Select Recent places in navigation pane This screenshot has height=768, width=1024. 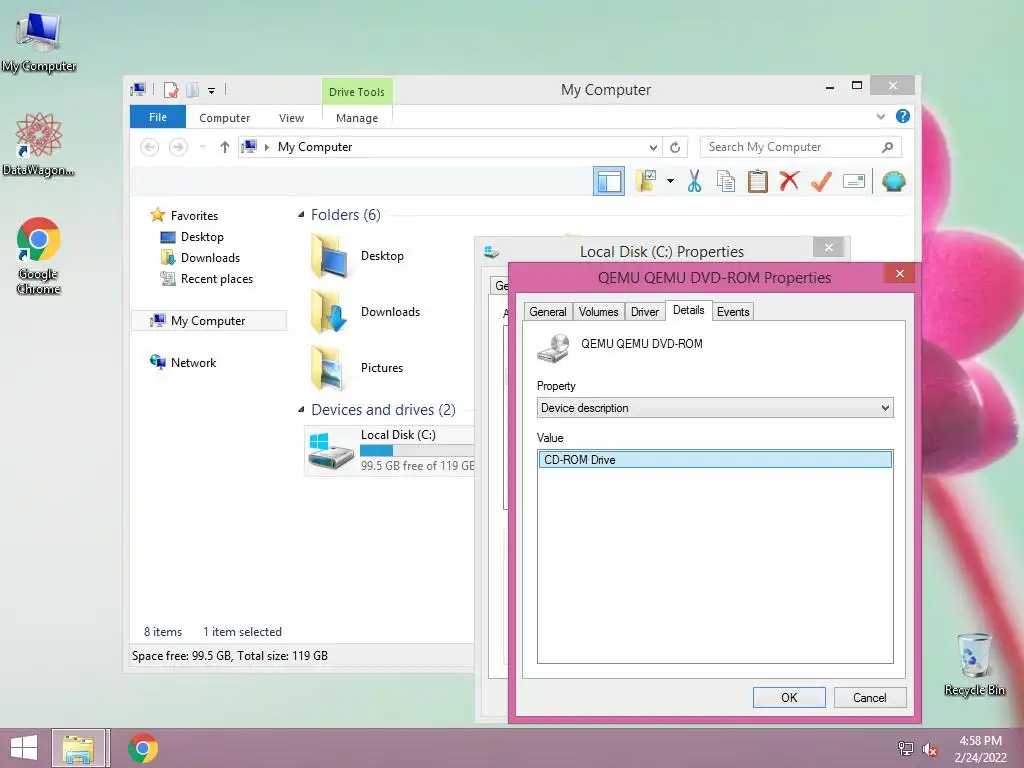click(x=216, y=279)
